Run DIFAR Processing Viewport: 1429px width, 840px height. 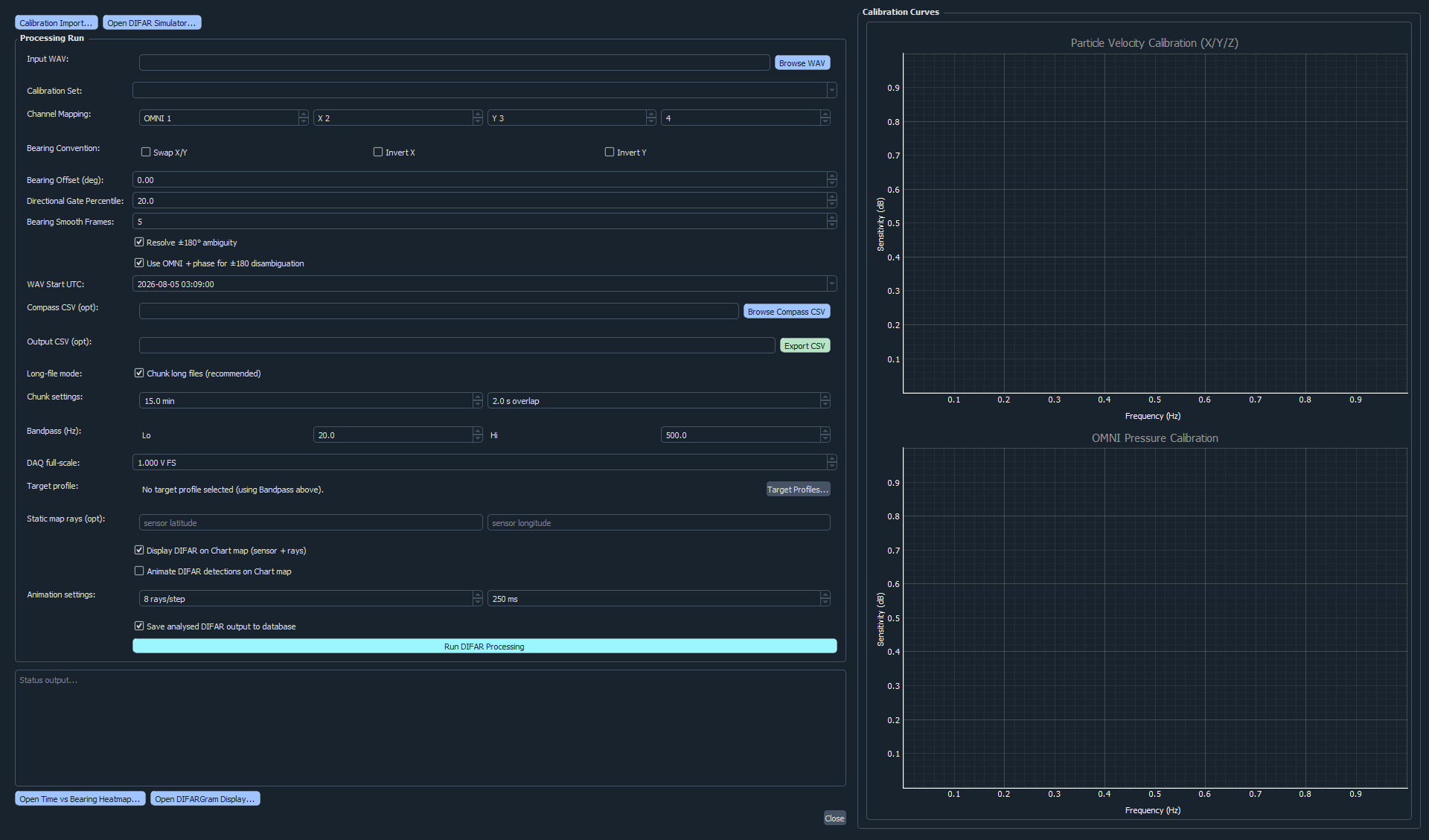tap(485, 647)
